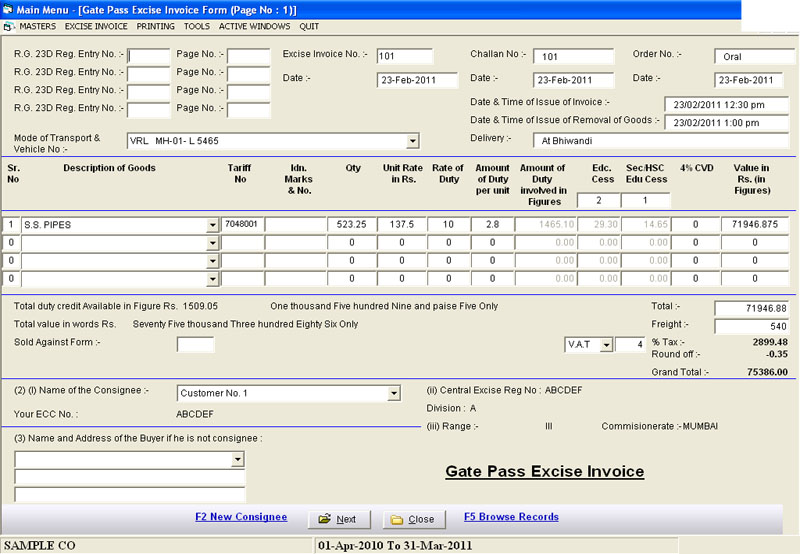The image size is (800, 554).
Task: Select the Rate of Duty cell 10
Action: tap(448, 224)
